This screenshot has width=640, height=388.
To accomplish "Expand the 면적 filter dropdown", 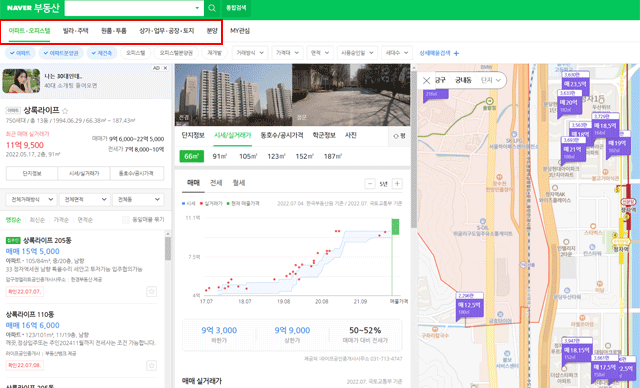I will [320, 53].
